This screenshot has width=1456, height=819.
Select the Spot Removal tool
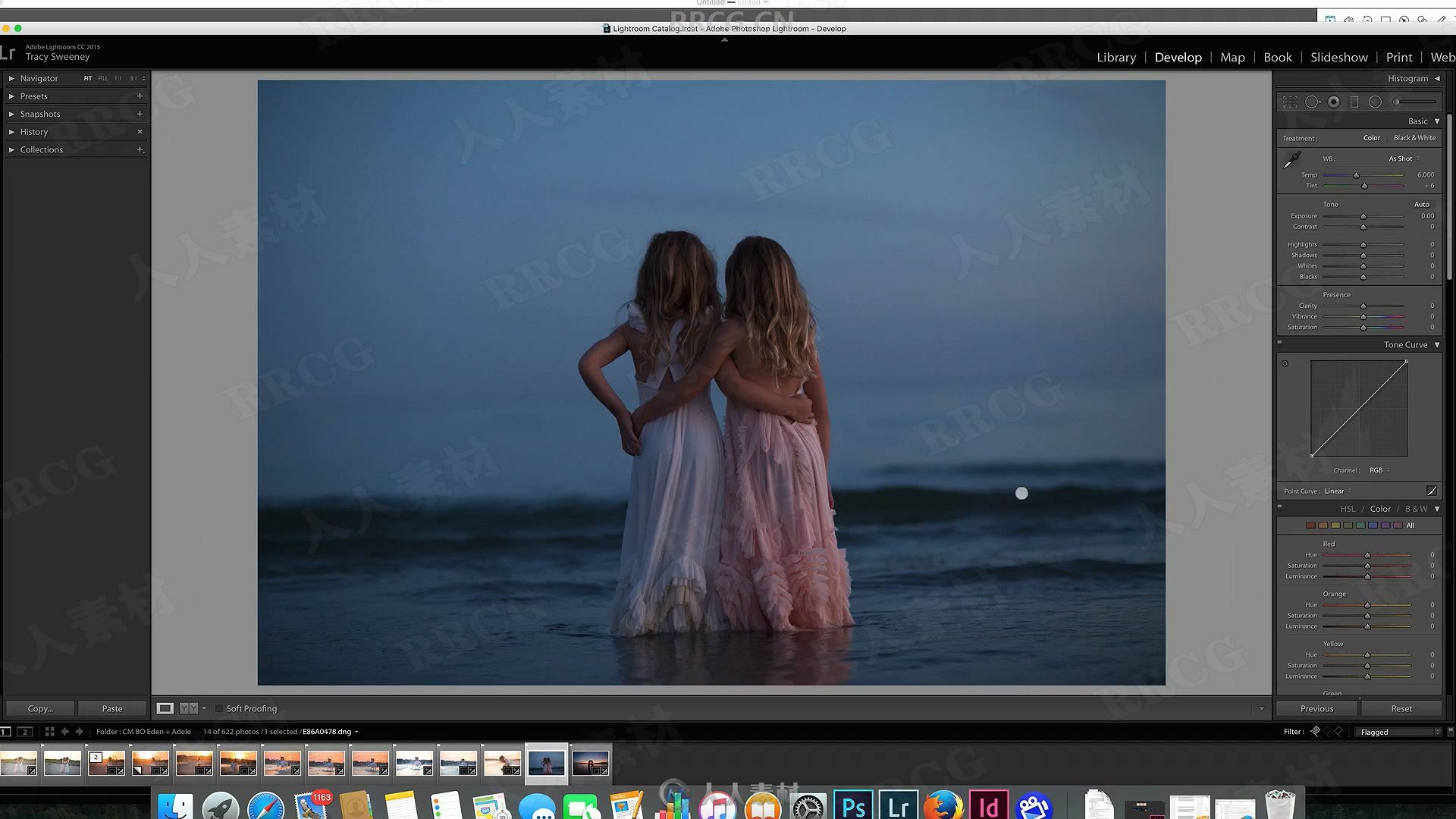(x=1313, y=102)
